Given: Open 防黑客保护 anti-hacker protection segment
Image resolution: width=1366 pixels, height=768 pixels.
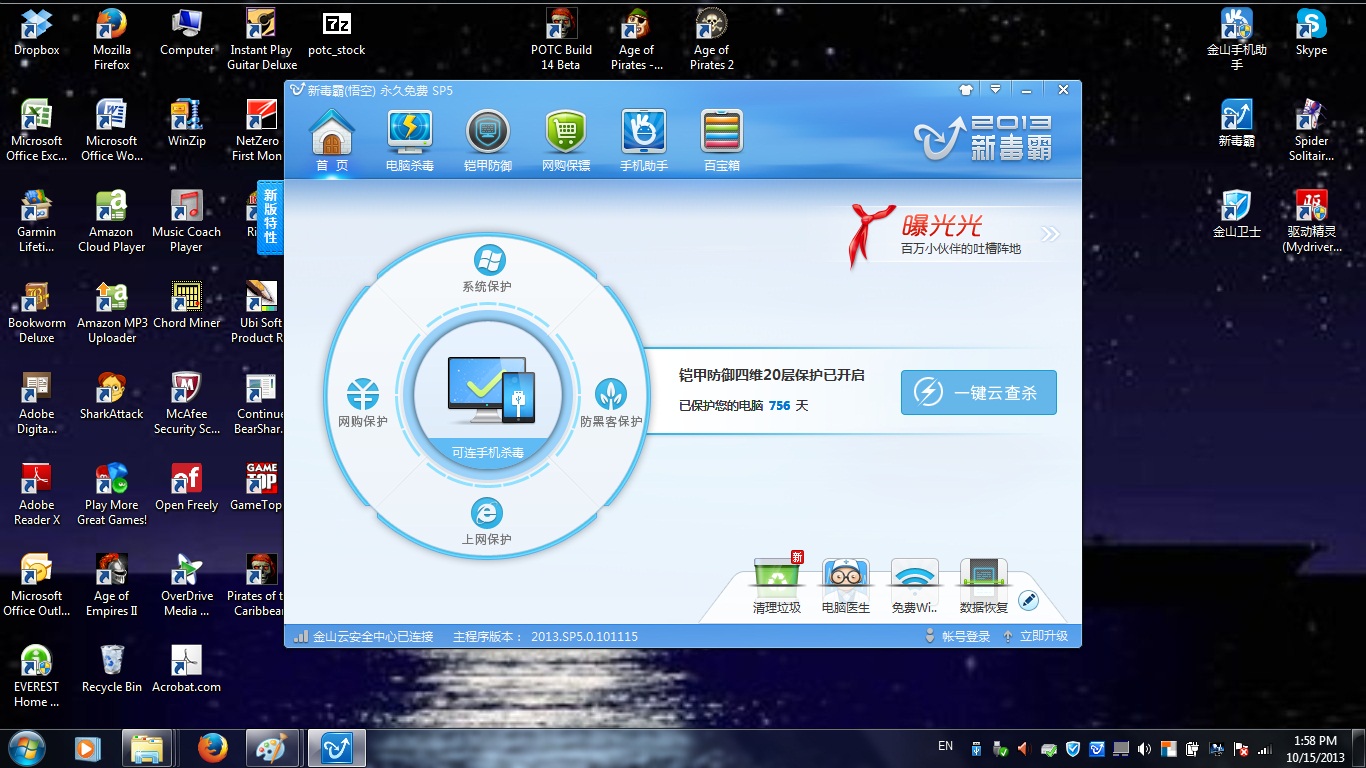Looking at the screenshot, I should coord(611,403).
